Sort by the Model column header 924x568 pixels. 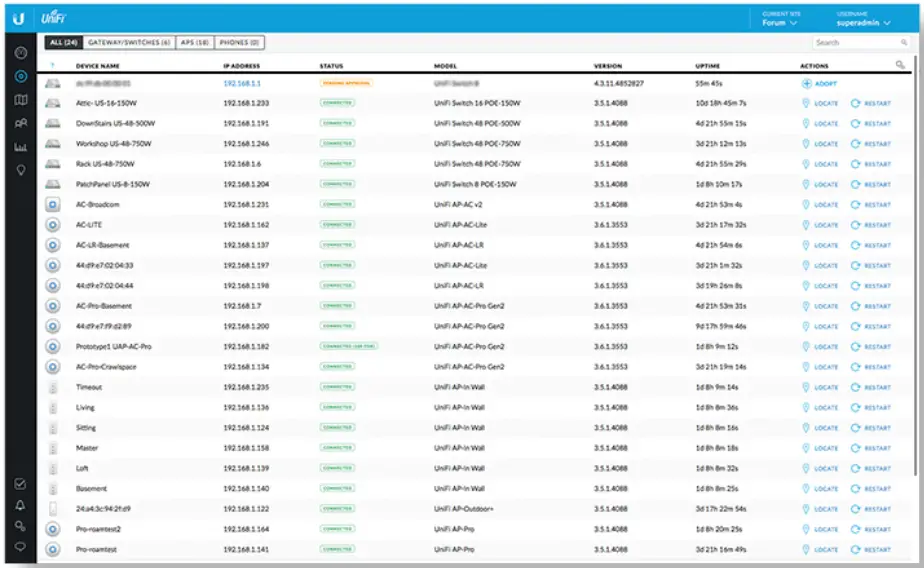(x=445, y=66)
